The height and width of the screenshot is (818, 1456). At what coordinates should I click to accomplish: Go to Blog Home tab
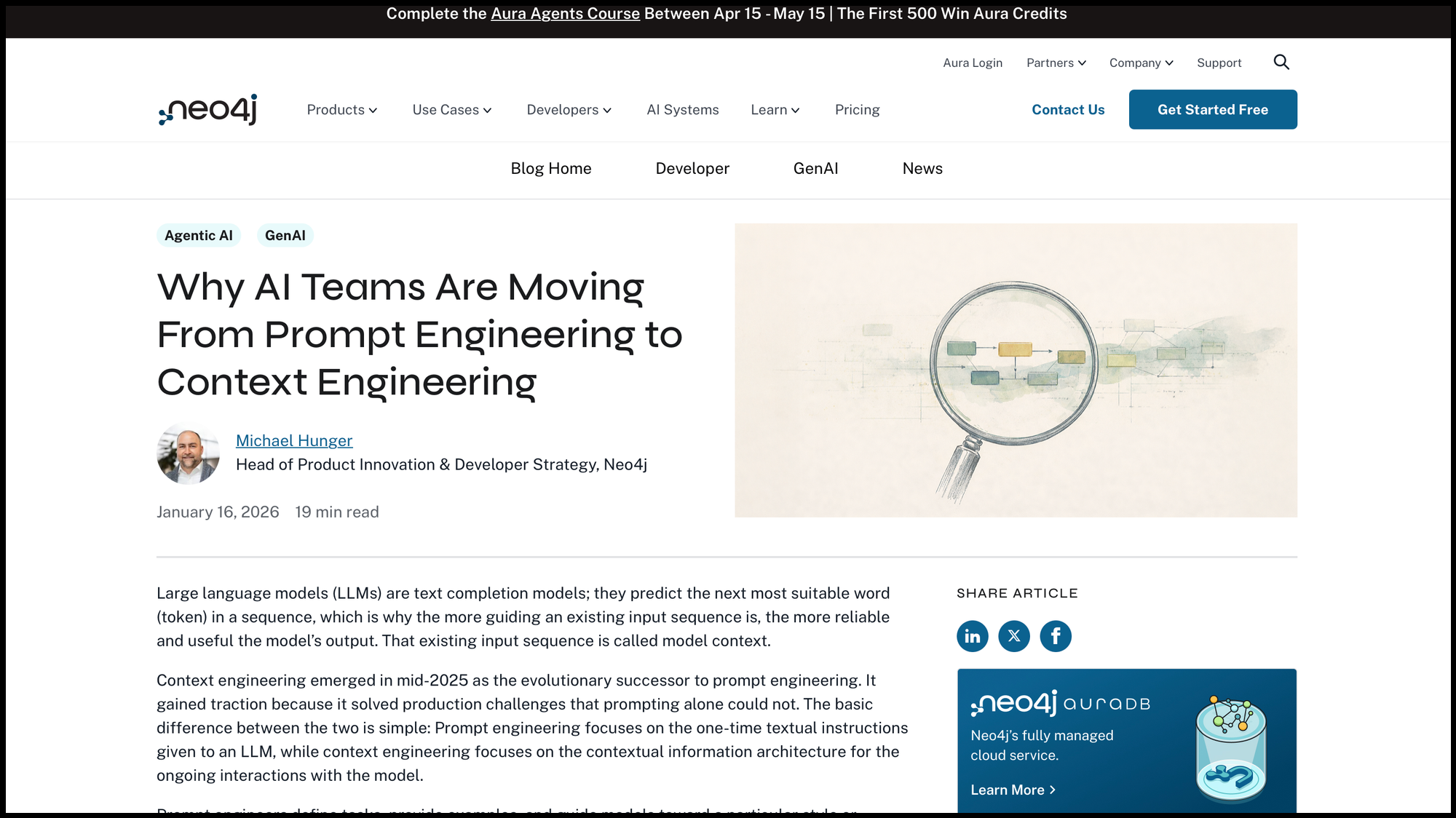coord(550,169)
